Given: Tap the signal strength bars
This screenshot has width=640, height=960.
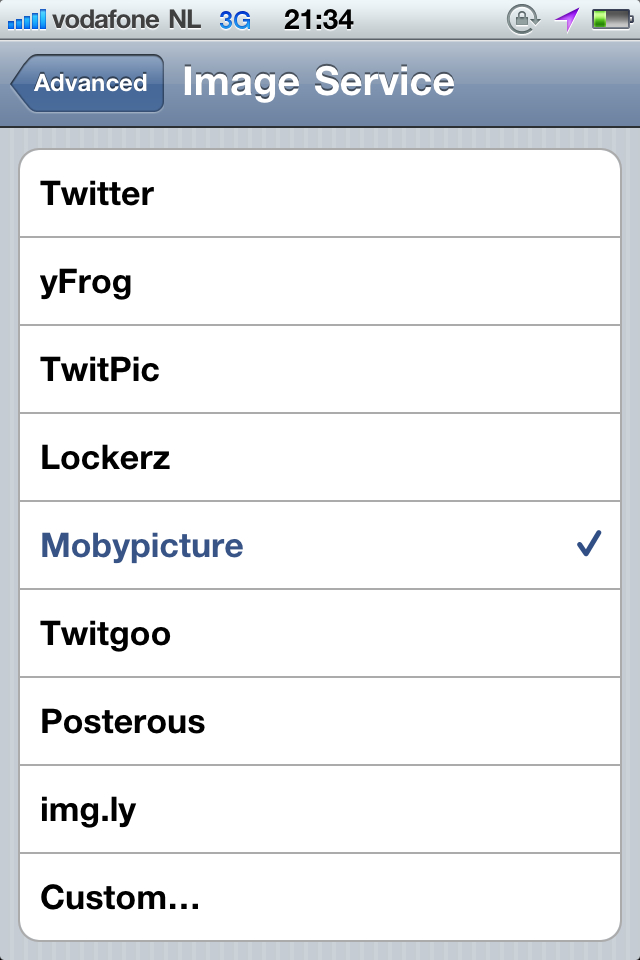Looking at the screenshot, I should (26, 19).
